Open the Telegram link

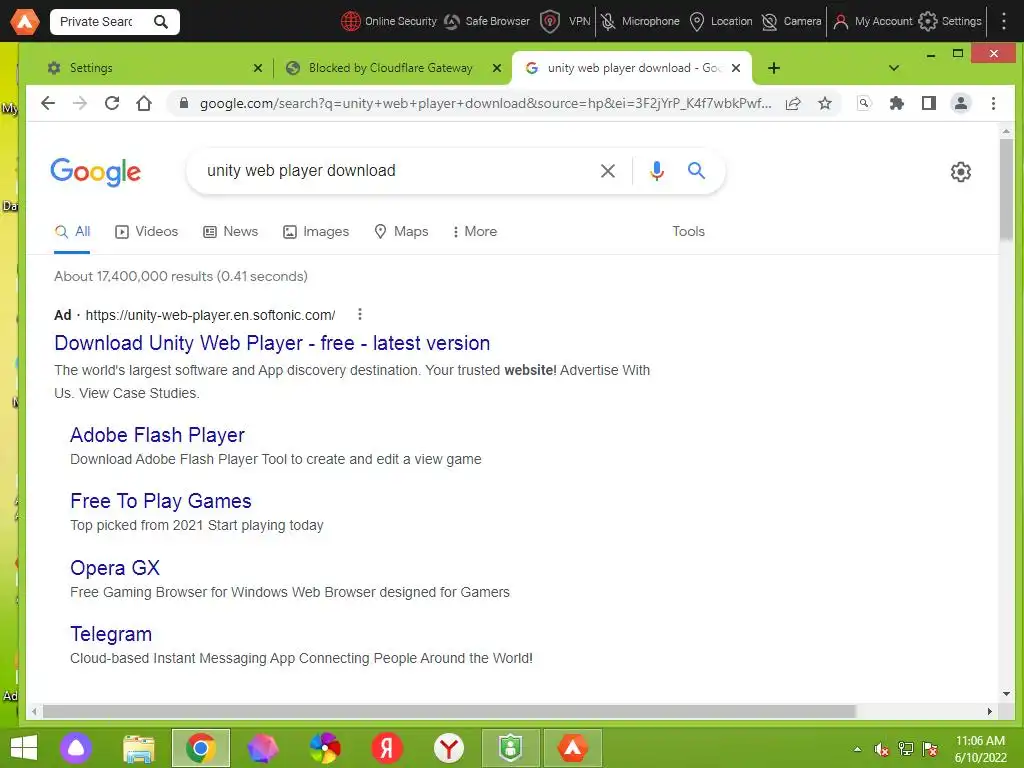click(x=111, y=634)
